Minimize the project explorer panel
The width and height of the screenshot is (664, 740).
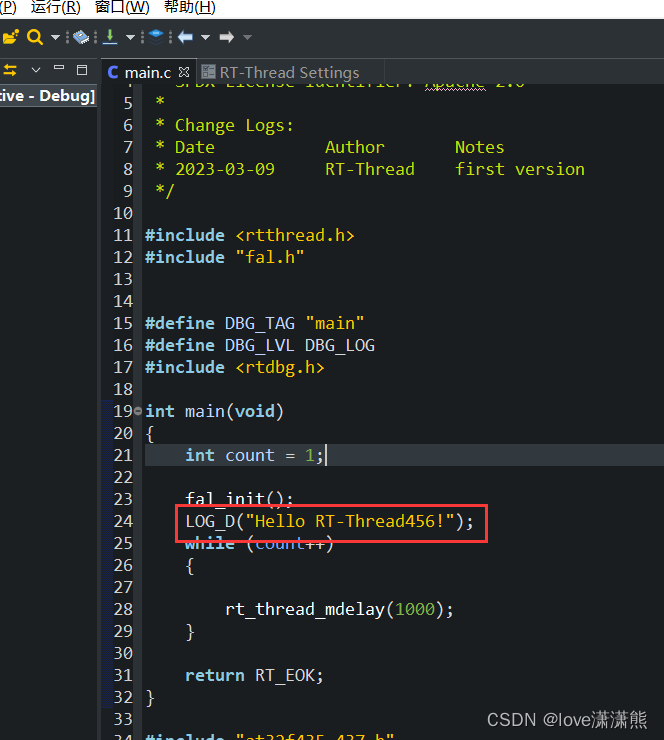click(59, 68)
